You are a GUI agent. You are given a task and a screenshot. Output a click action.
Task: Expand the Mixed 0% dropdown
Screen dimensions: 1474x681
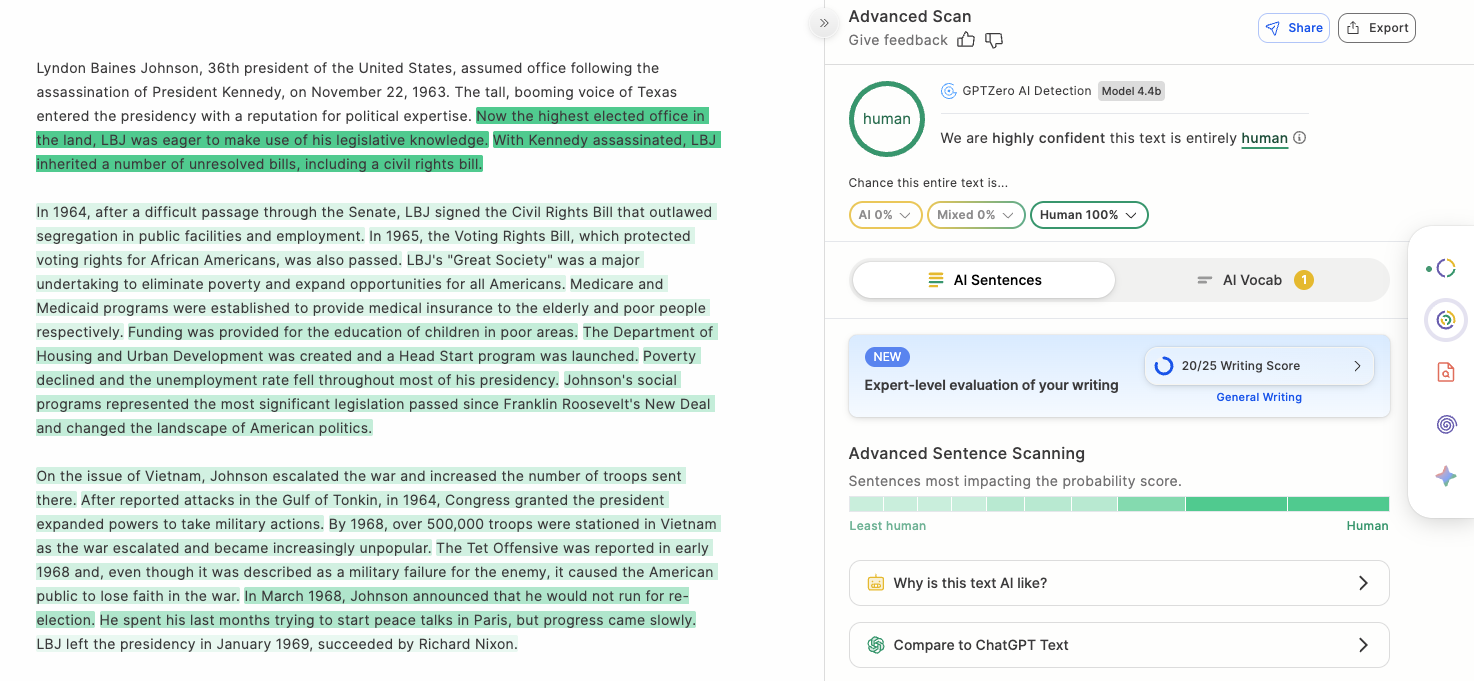click(976, 215)
